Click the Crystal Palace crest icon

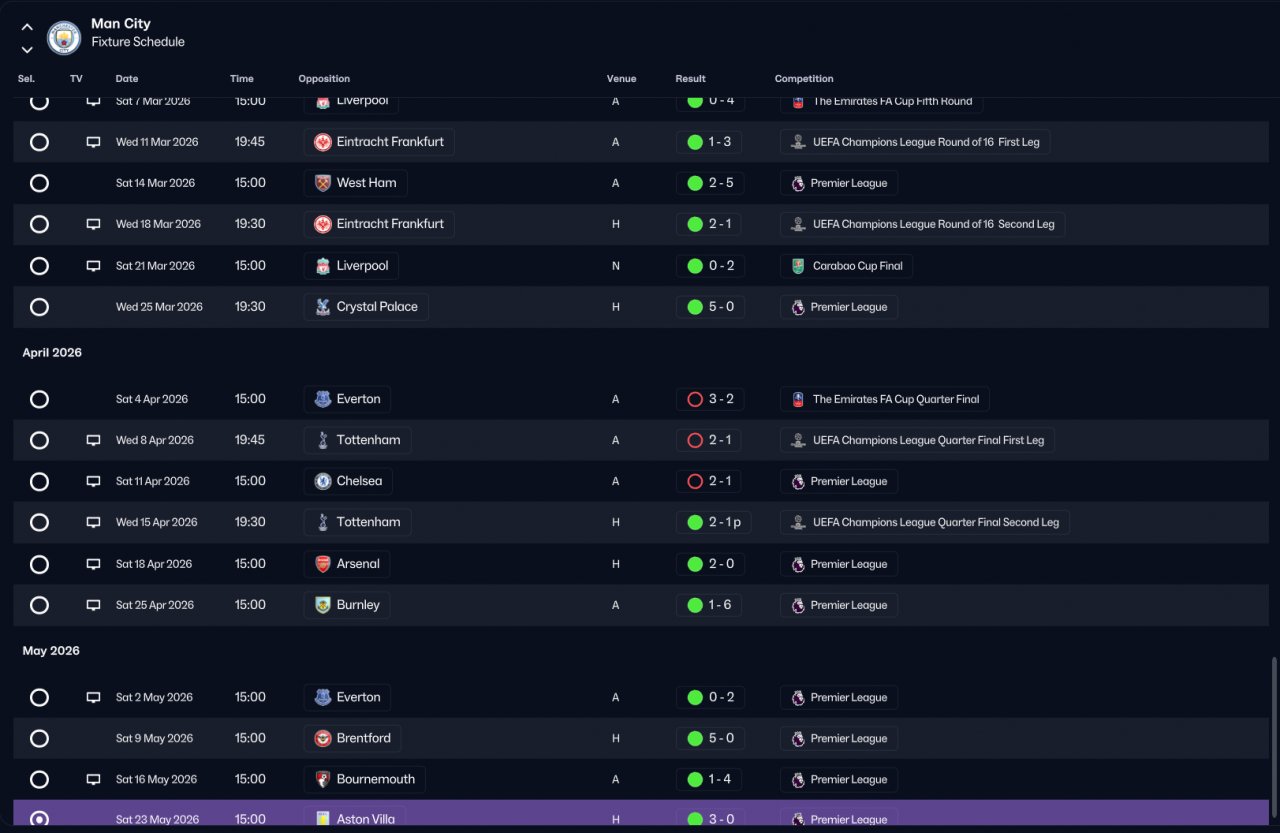323,307
